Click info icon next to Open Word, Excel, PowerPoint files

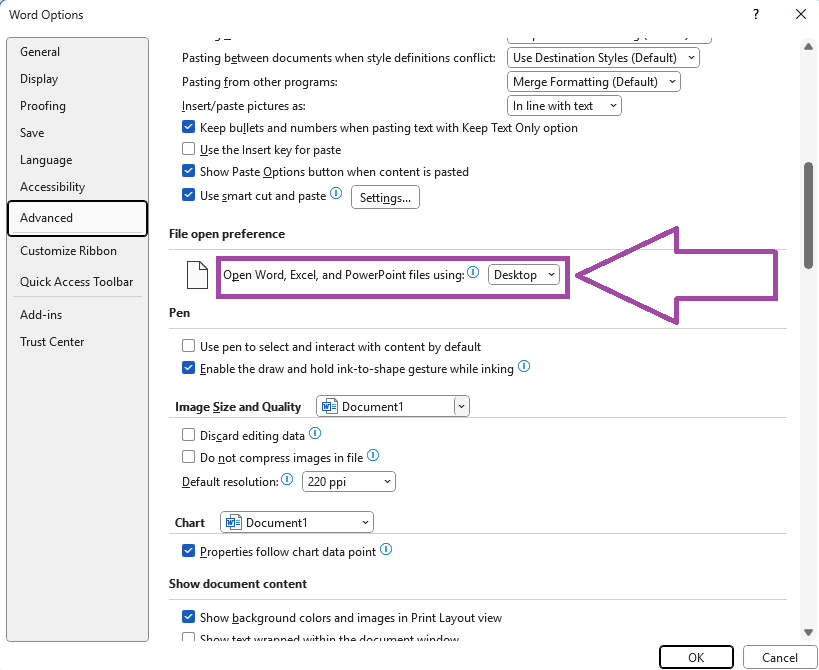coord(473,272)
